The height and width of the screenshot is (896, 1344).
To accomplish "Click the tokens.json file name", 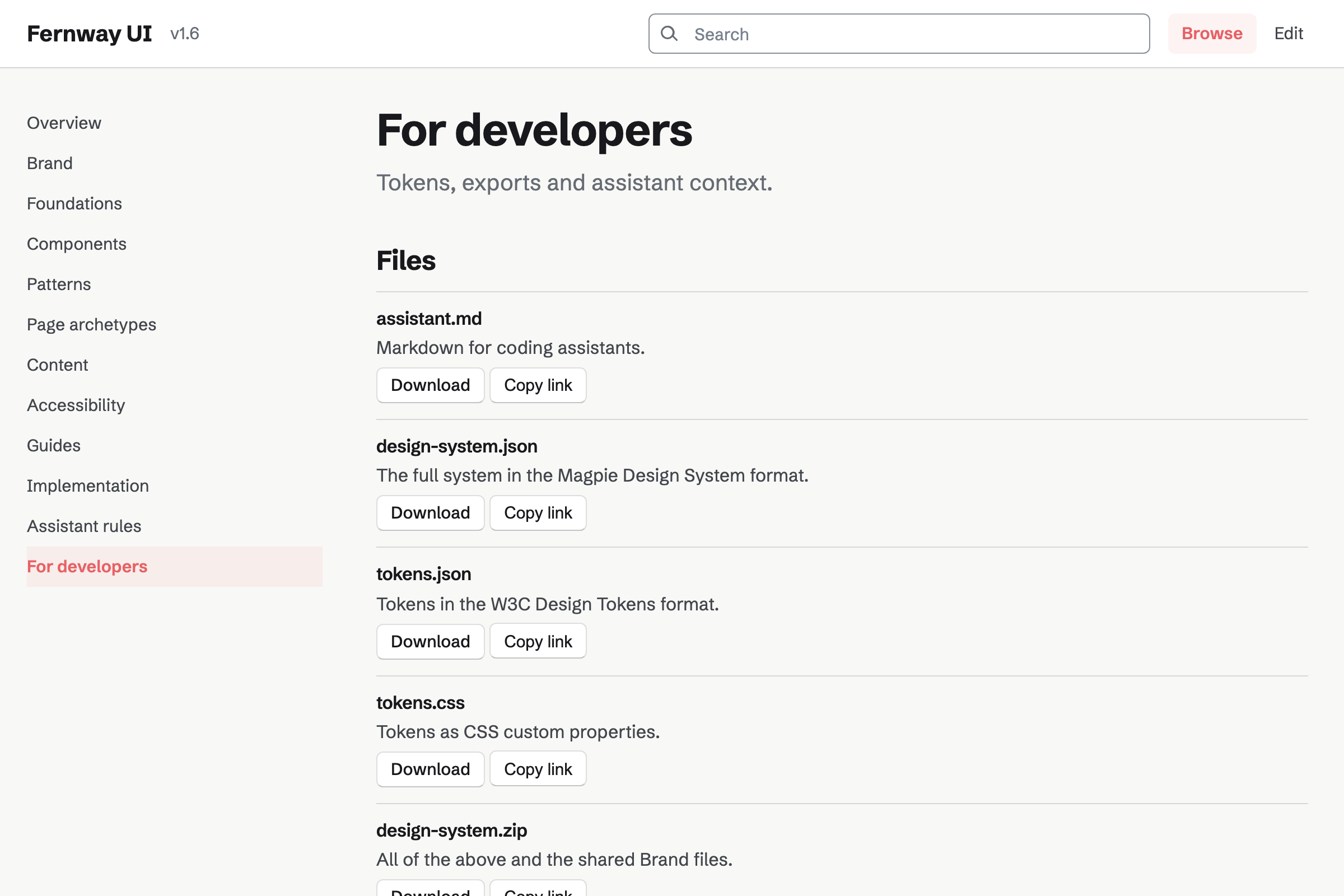I will tap(423, 573).
